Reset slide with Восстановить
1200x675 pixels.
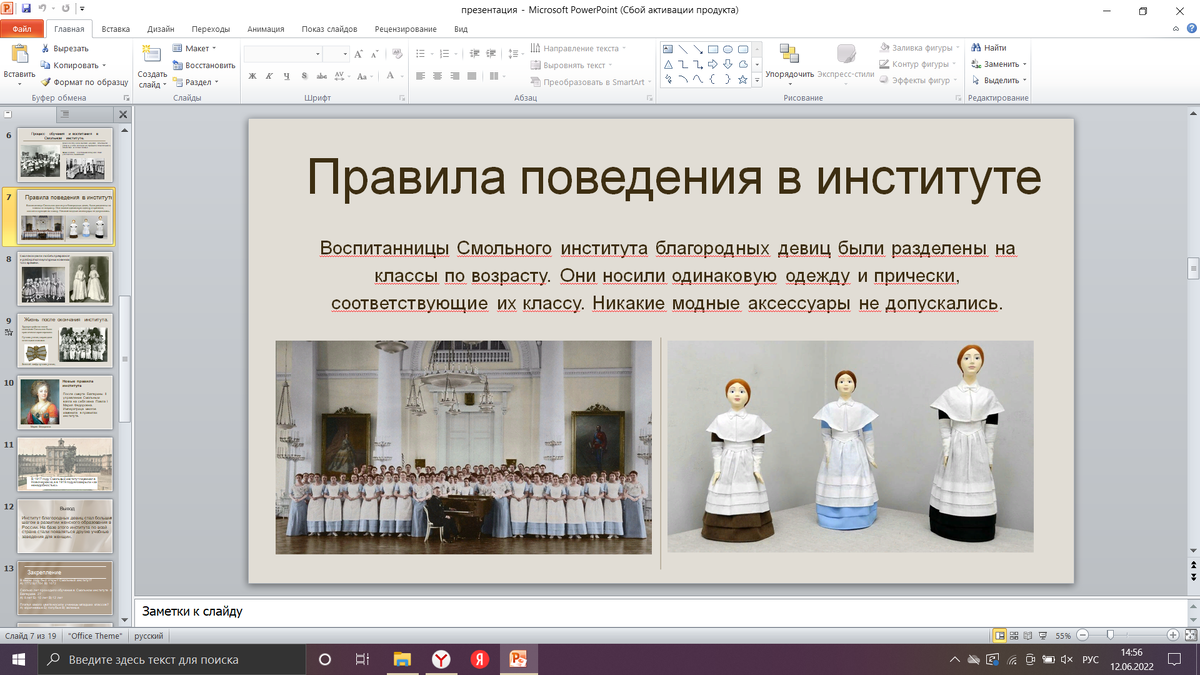(x=204, y=65)
